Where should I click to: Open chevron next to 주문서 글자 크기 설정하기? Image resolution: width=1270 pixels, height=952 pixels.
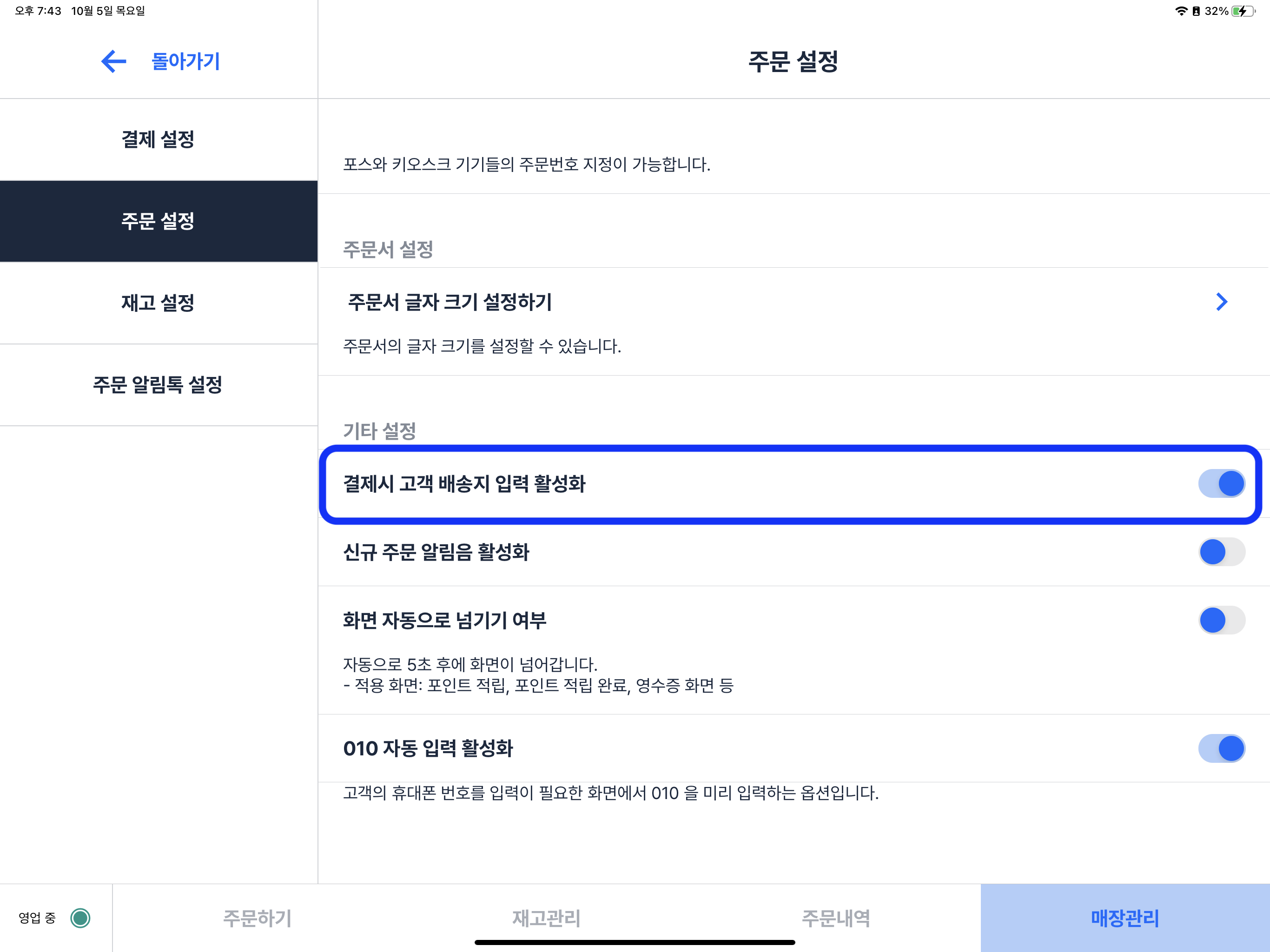[1221, 302]
